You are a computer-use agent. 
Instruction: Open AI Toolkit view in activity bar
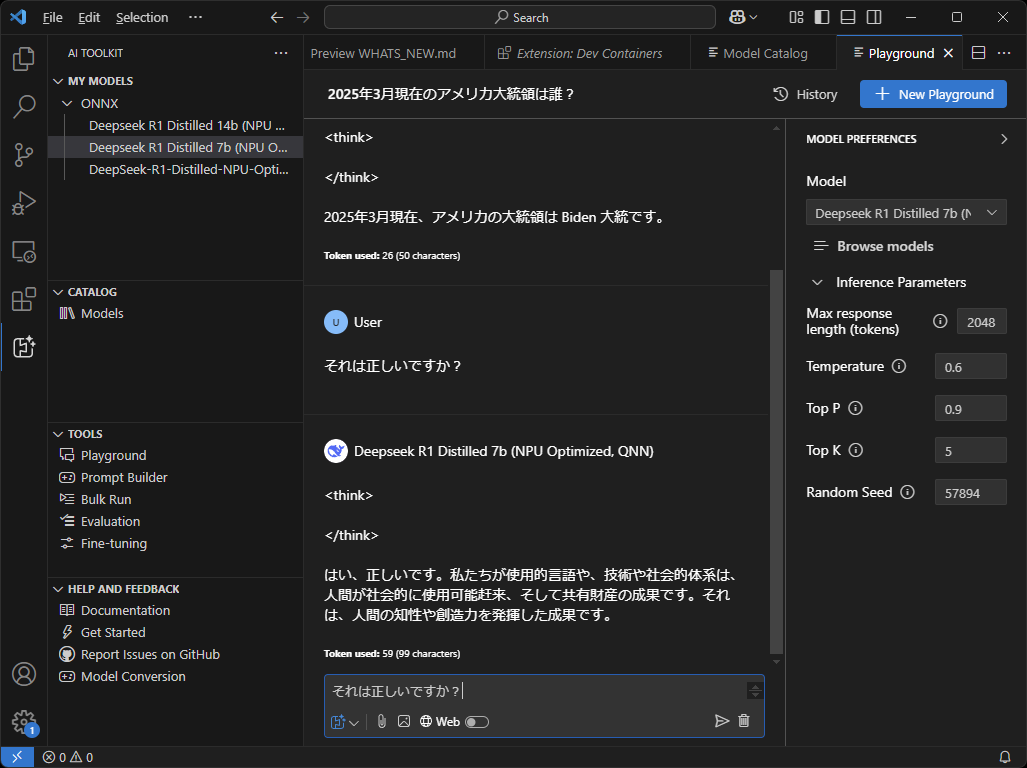[24, 347]
